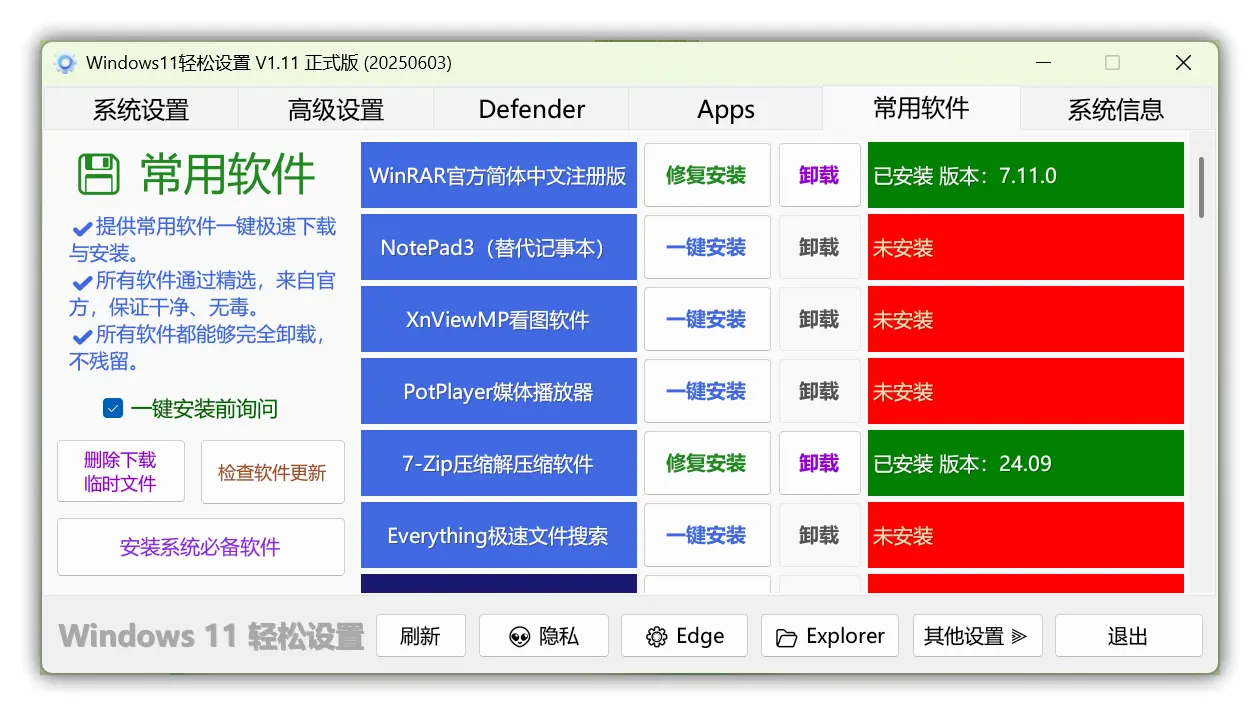The image size is (1260, 715).
Task: Click the 常用软件 tab
Action: tap(921, 108)
